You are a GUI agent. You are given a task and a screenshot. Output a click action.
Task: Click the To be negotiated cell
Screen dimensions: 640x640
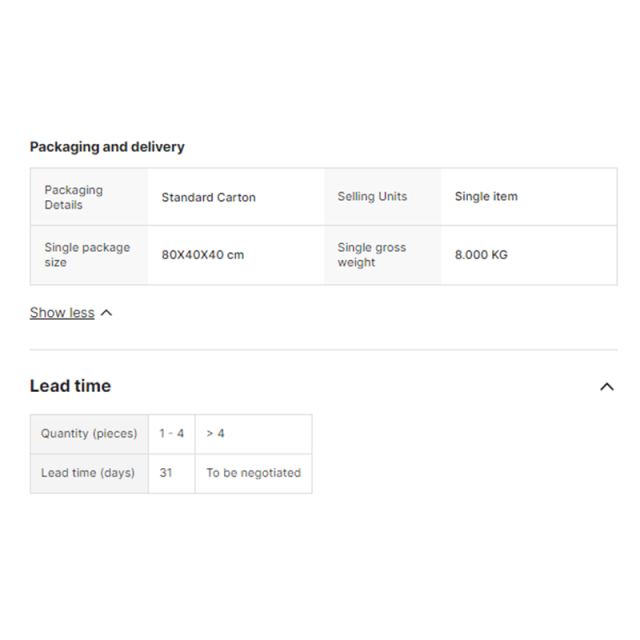pos(253,473)
